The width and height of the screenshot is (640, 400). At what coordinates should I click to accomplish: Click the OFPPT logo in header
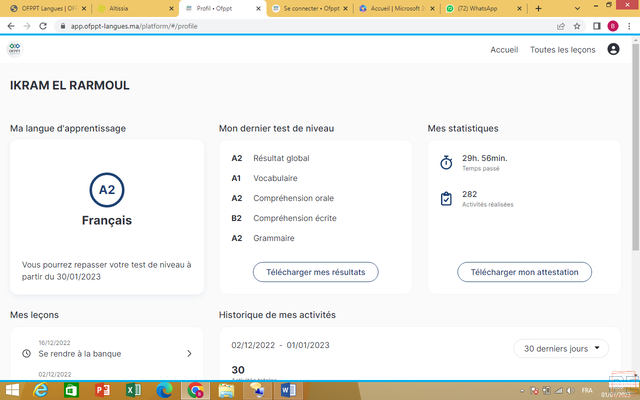point(15,49)
